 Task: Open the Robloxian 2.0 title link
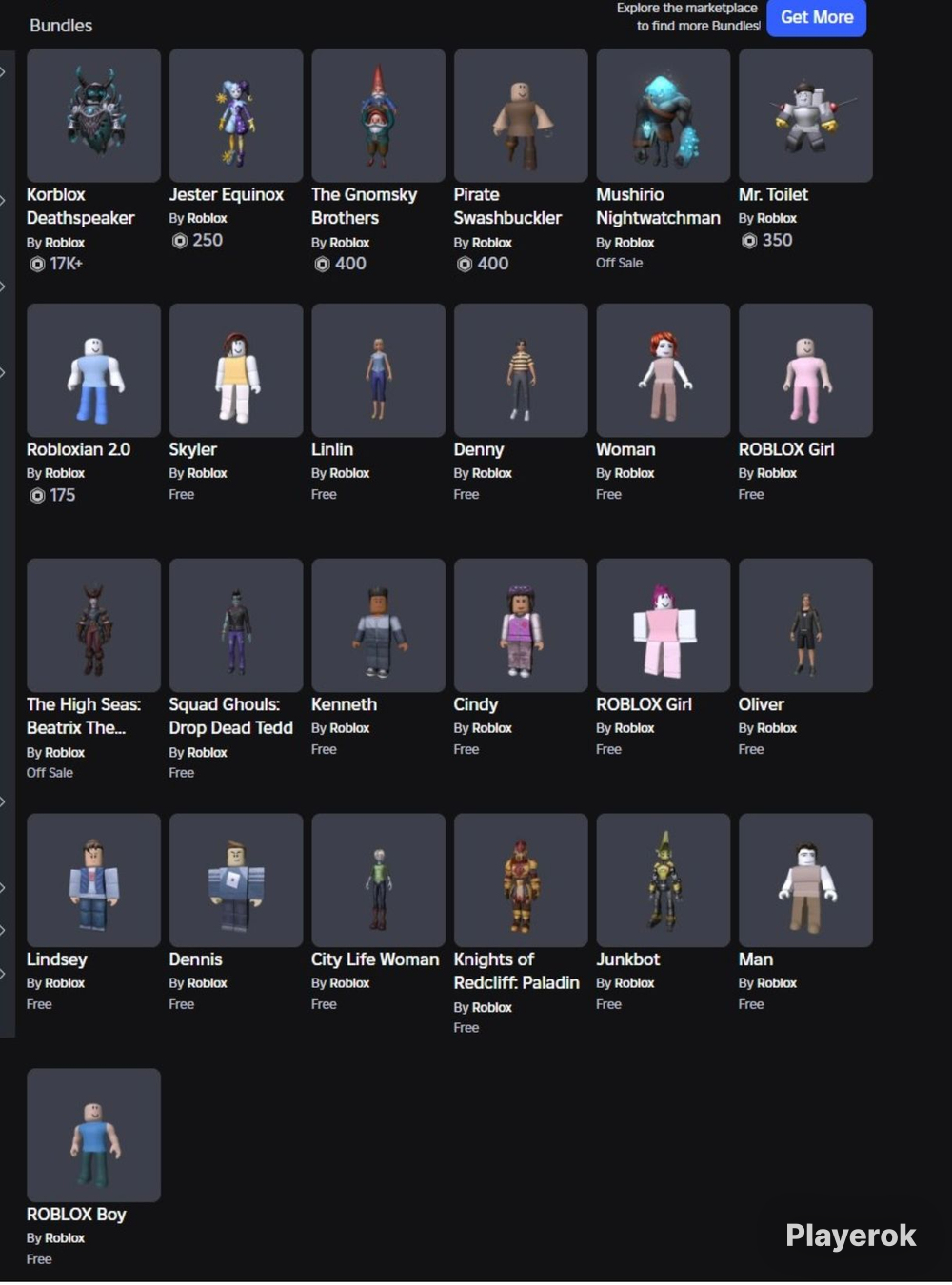pyautogui.click(x=78, y=449)
